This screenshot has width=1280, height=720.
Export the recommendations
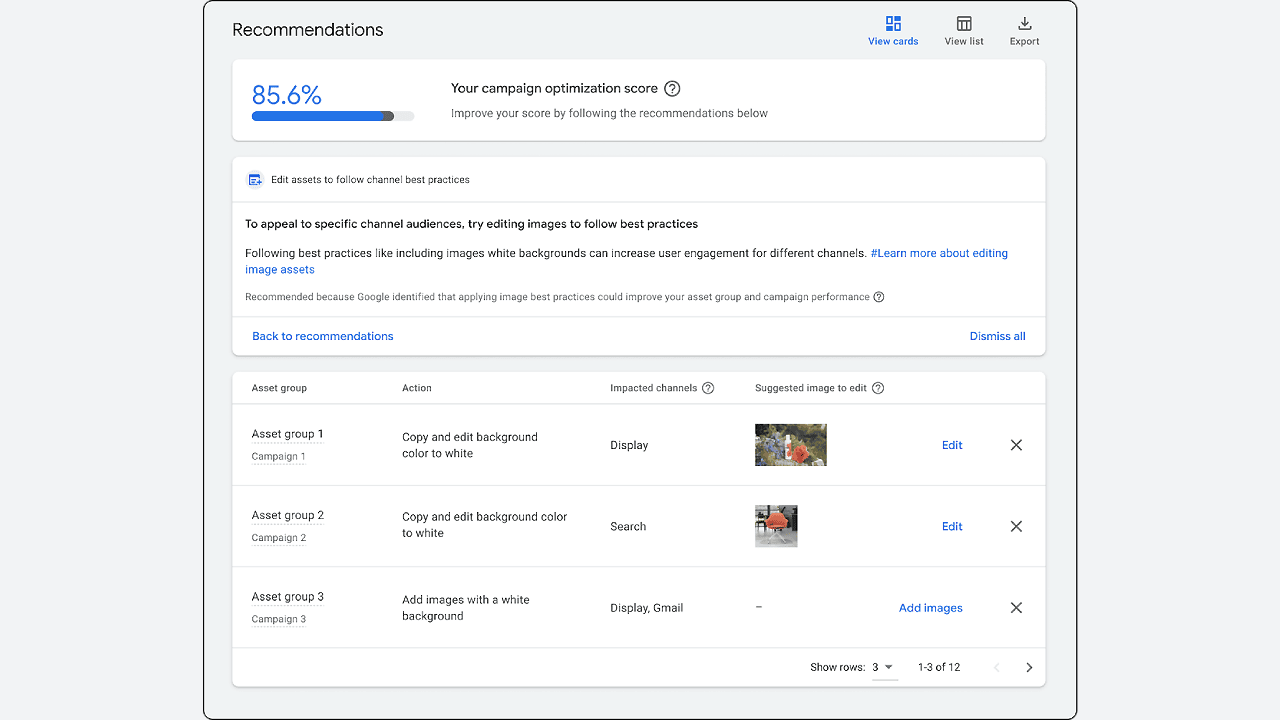click(1024, 30)
